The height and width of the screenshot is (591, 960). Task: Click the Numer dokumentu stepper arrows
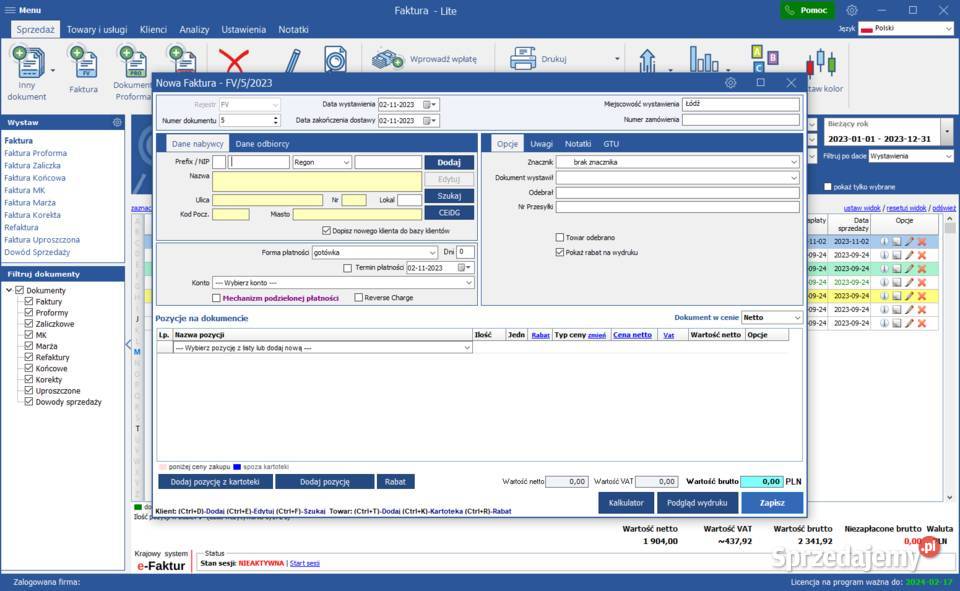click(x=276, y=121)
